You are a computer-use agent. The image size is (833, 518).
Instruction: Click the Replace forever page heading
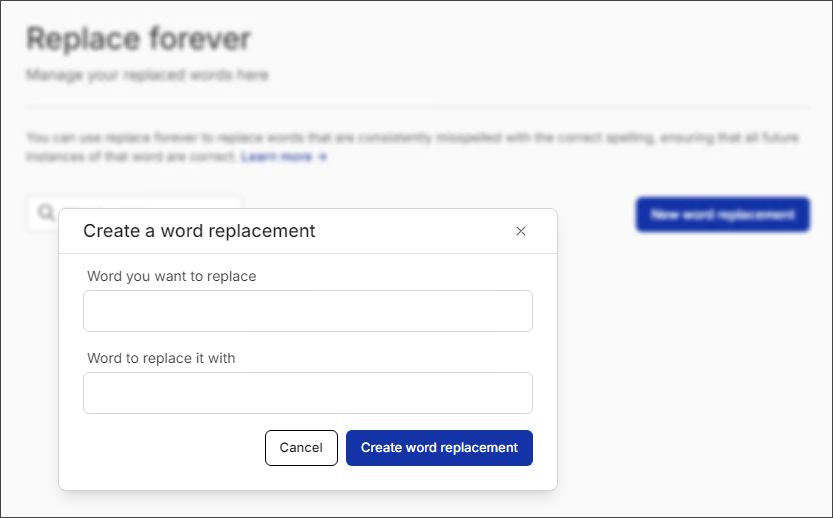point(139,39)
